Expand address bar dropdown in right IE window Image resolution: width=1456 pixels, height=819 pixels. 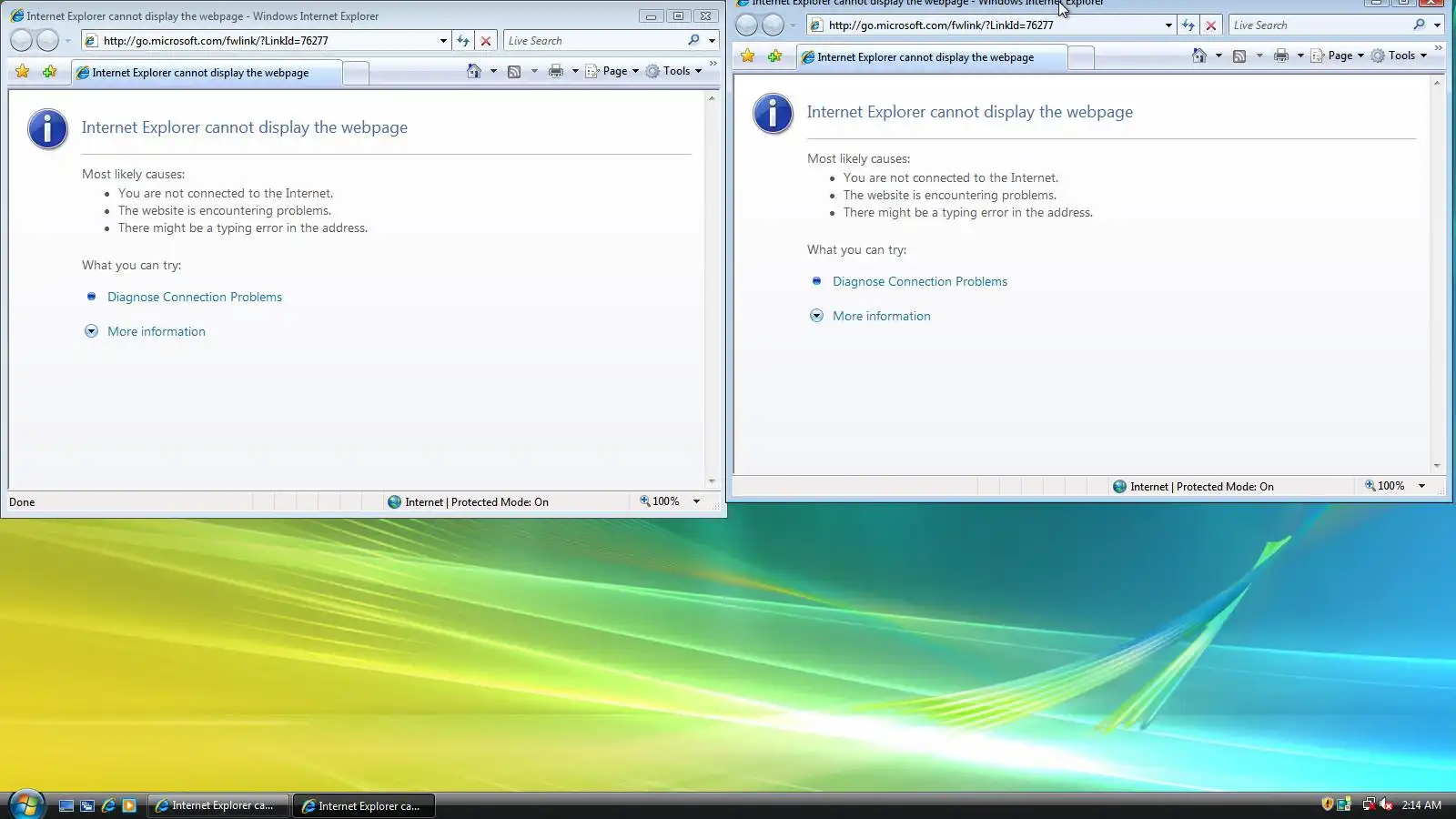[1168, 25]
